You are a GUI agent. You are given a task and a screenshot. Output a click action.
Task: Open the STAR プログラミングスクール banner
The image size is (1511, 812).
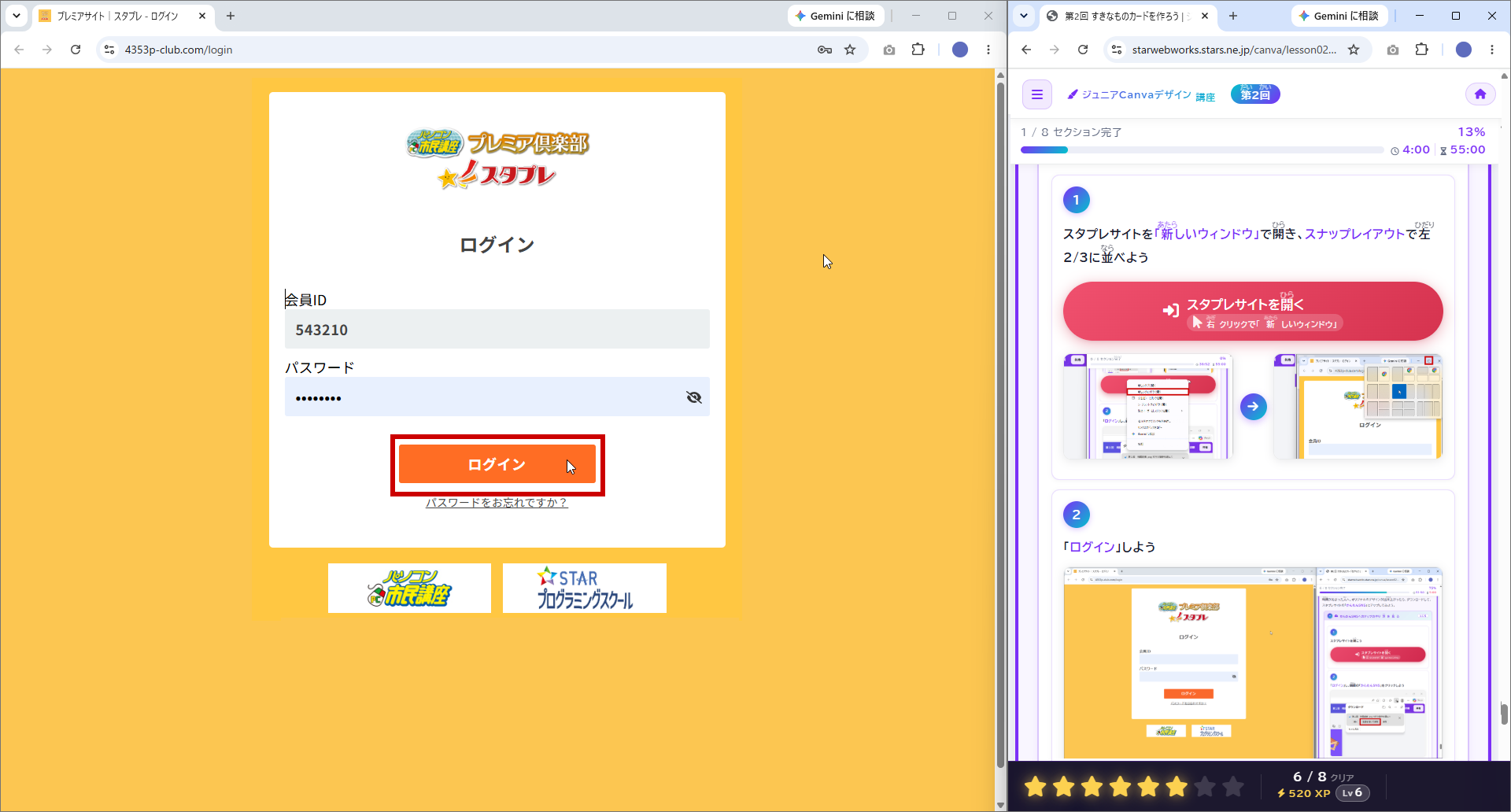click(585, 588)
